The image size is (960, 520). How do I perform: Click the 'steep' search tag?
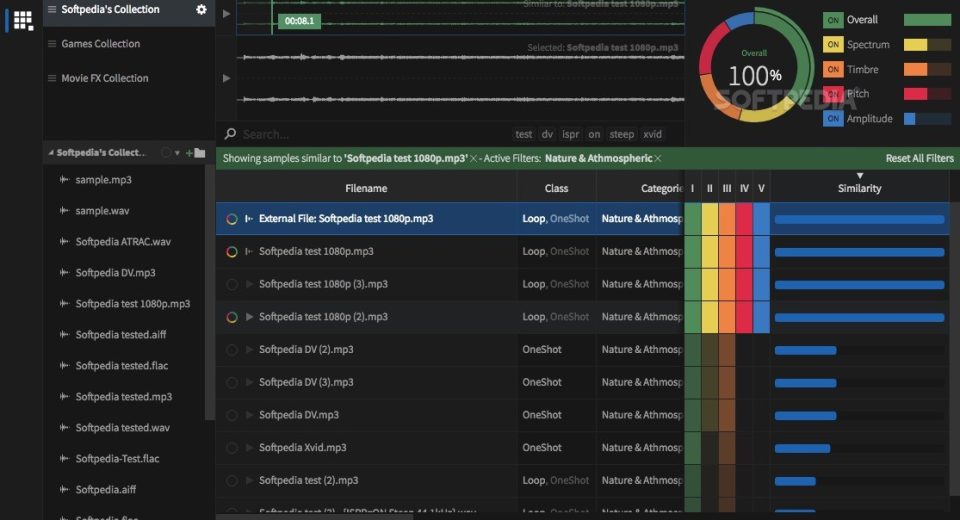point(621,134)
